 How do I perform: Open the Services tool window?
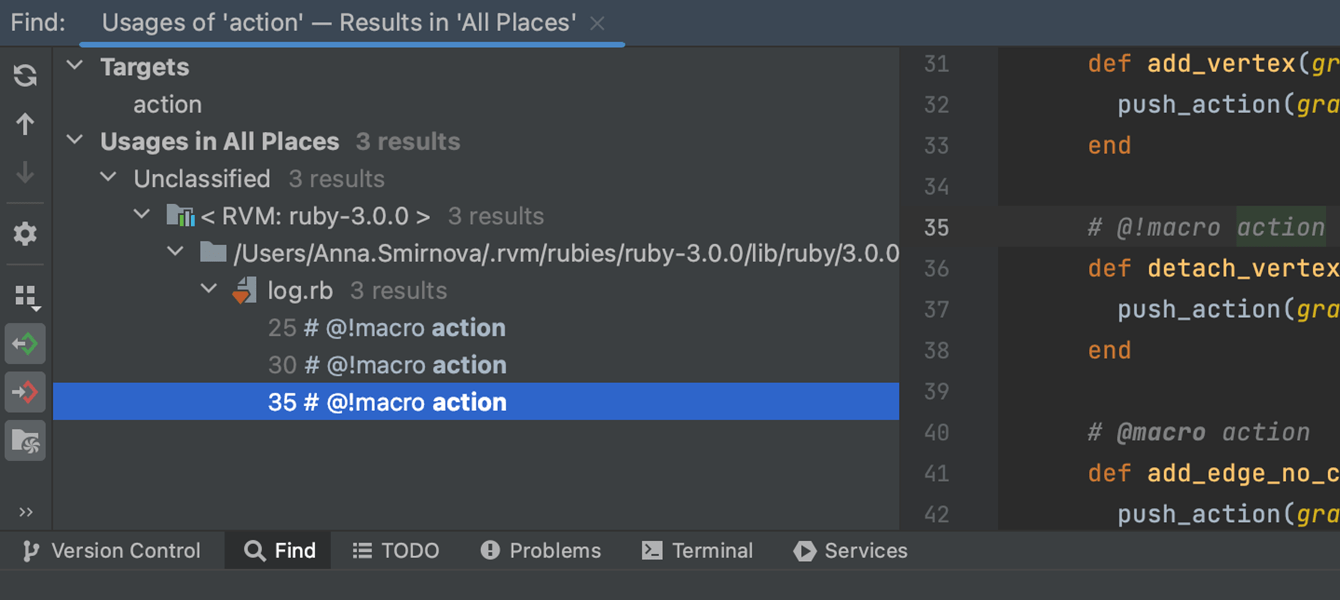851,551
